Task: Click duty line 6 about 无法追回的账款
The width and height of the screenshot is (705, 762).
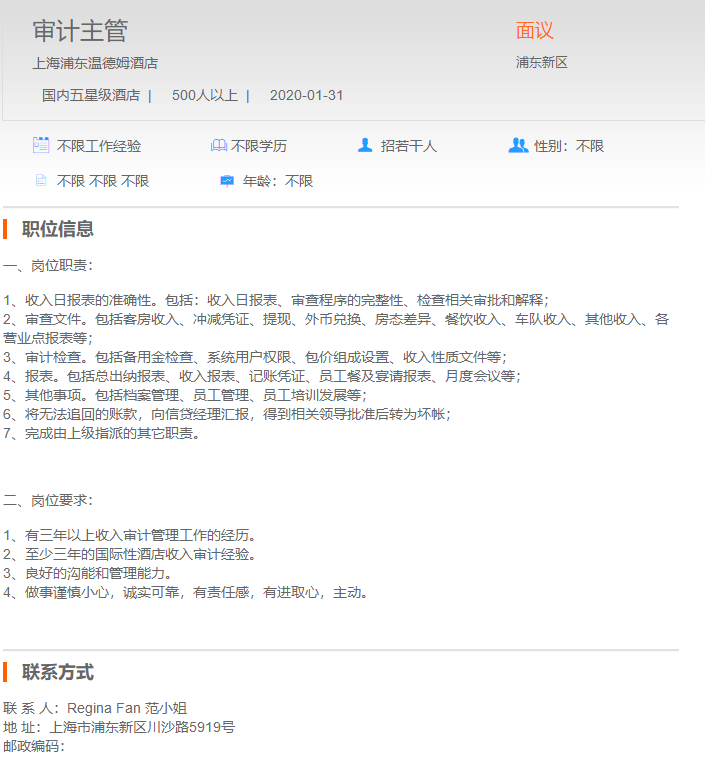Action: point(227,414)
